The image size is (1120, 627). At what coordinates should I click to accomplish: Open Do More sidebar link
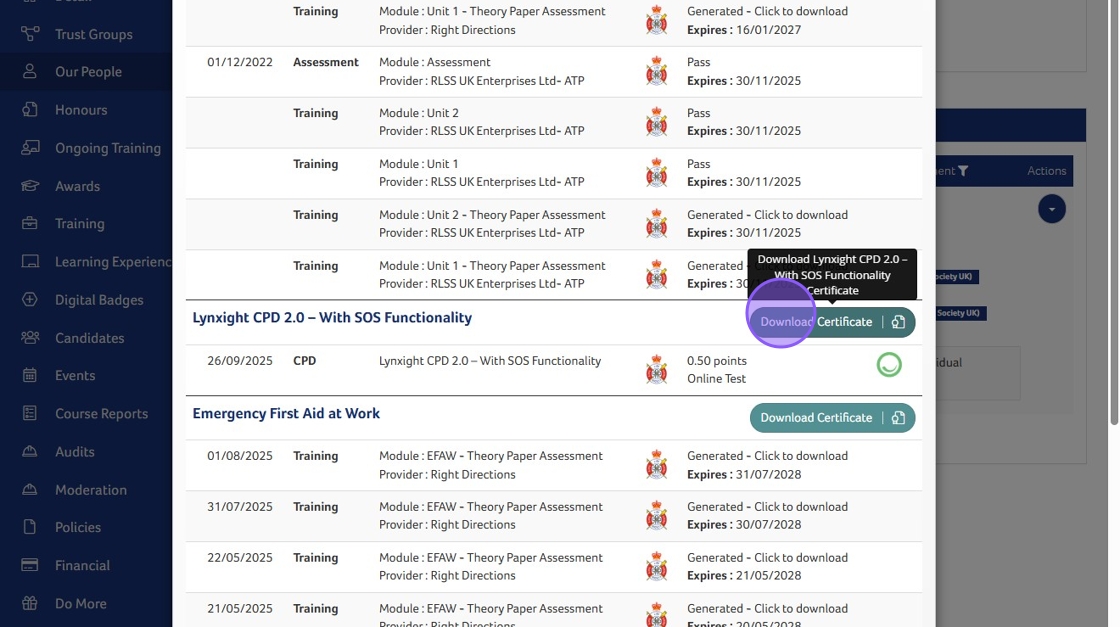(81, 603)
